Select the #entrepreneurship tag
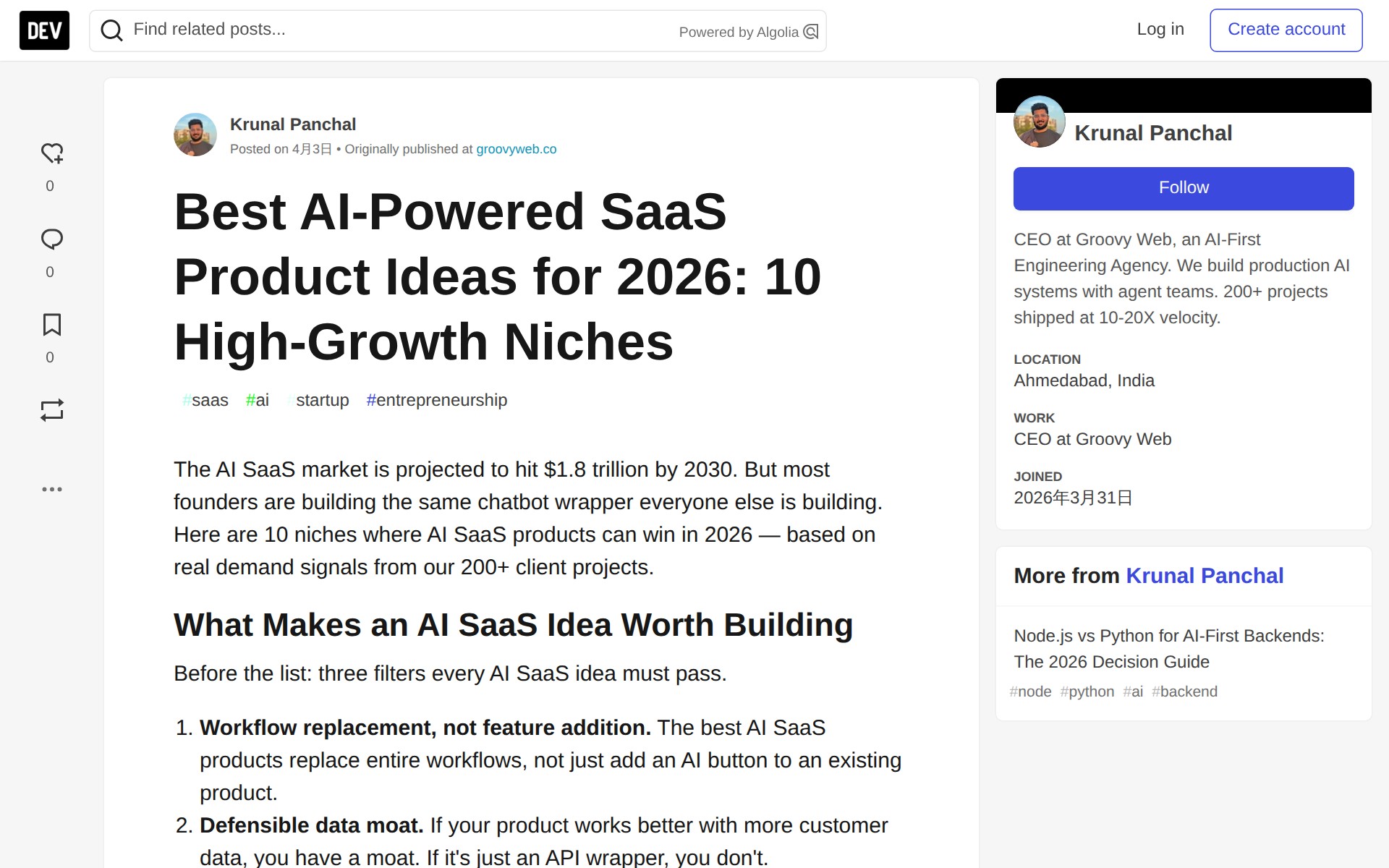1389x868 pixels. click(x=436, y=400)
